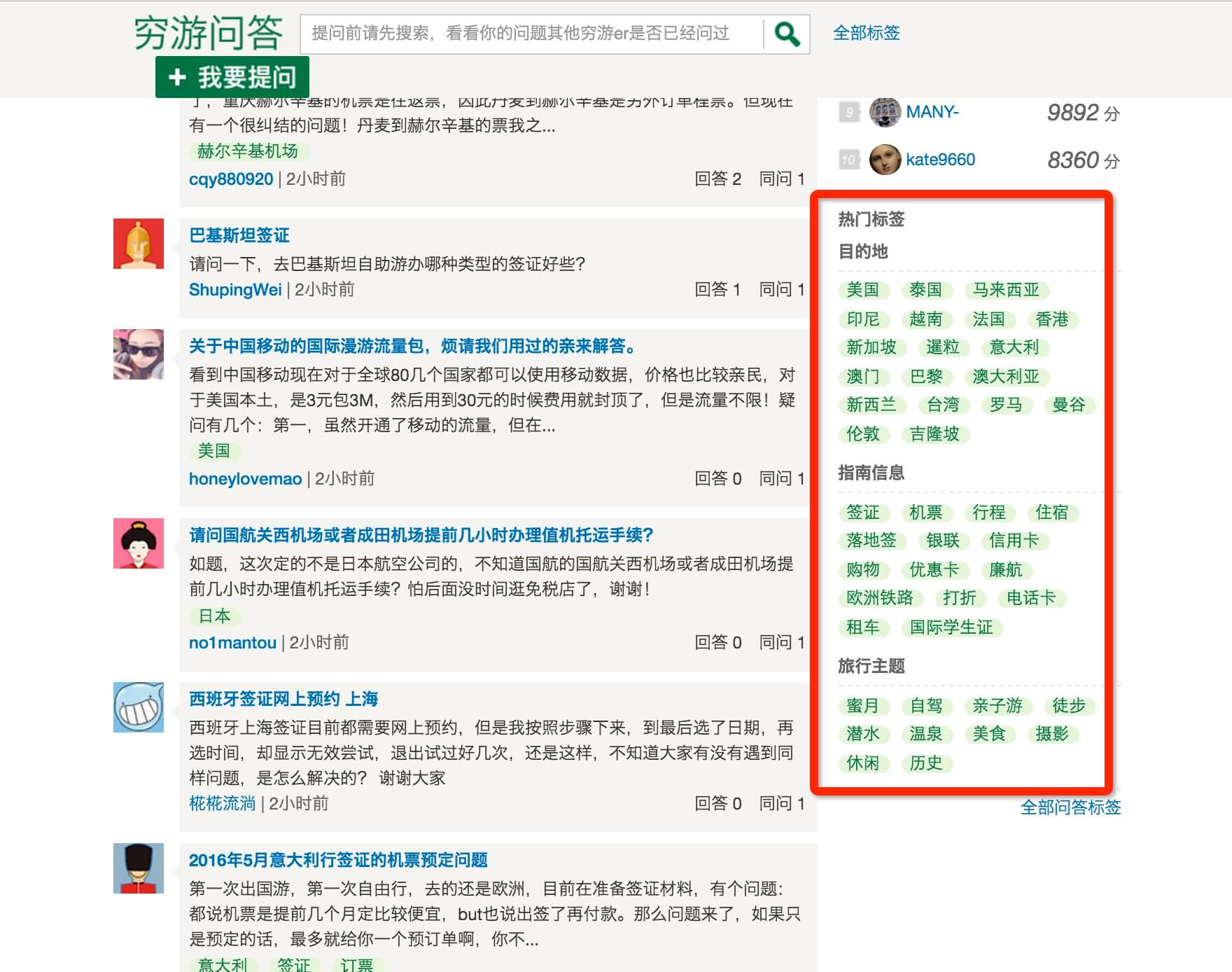Select guide tag 银联

943,541
